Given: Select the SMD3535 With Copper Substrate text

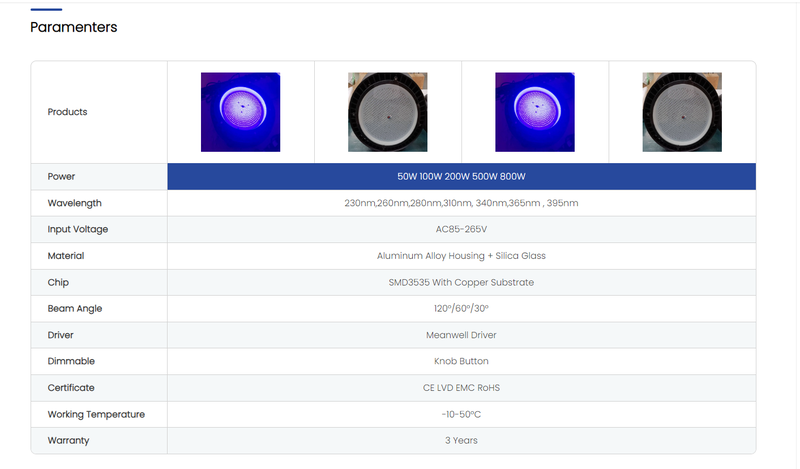Looking at the screenshot, I should [461, 282].
